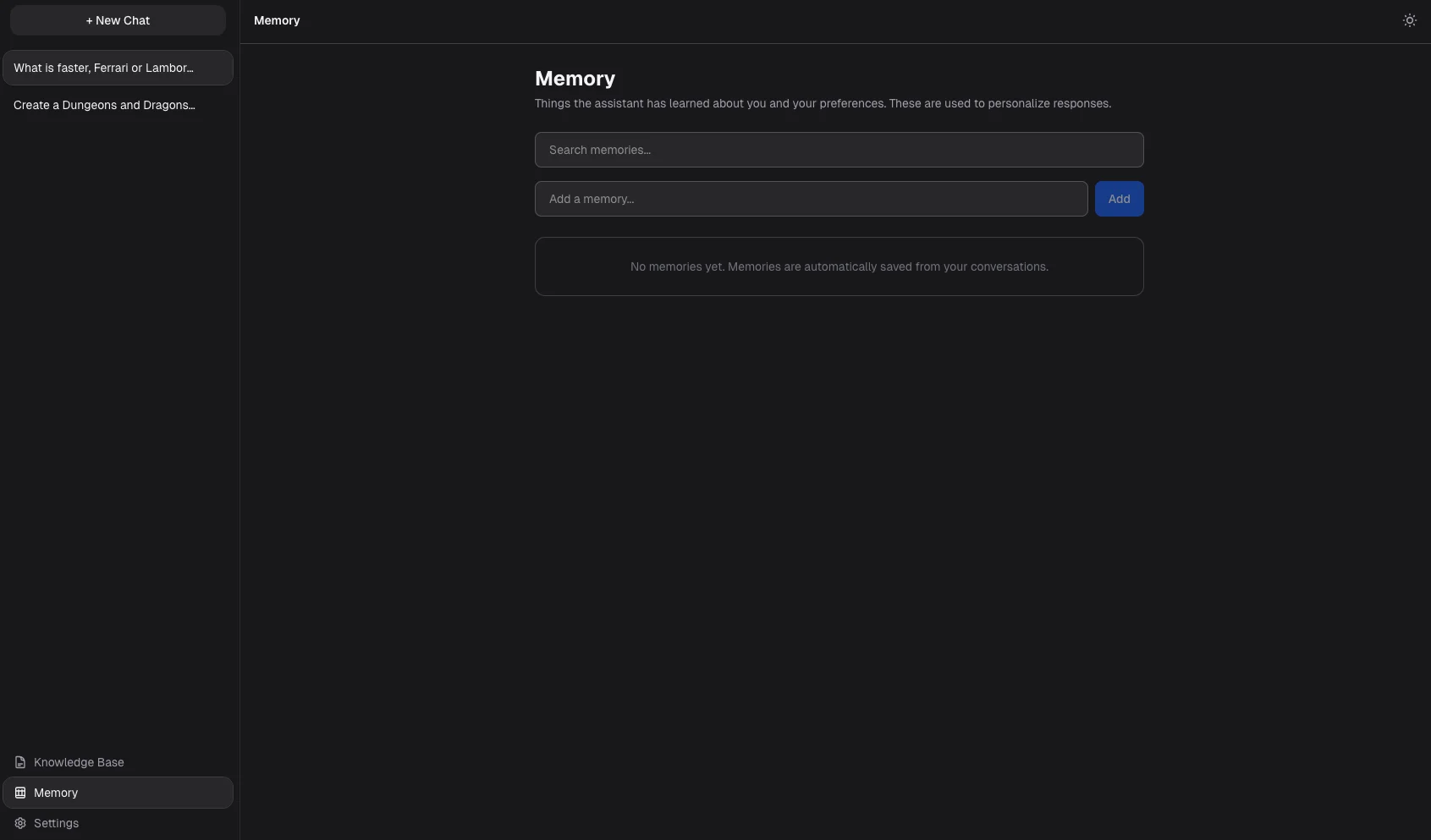
Task: Click the Search memories input field
Action: point(839,150)
